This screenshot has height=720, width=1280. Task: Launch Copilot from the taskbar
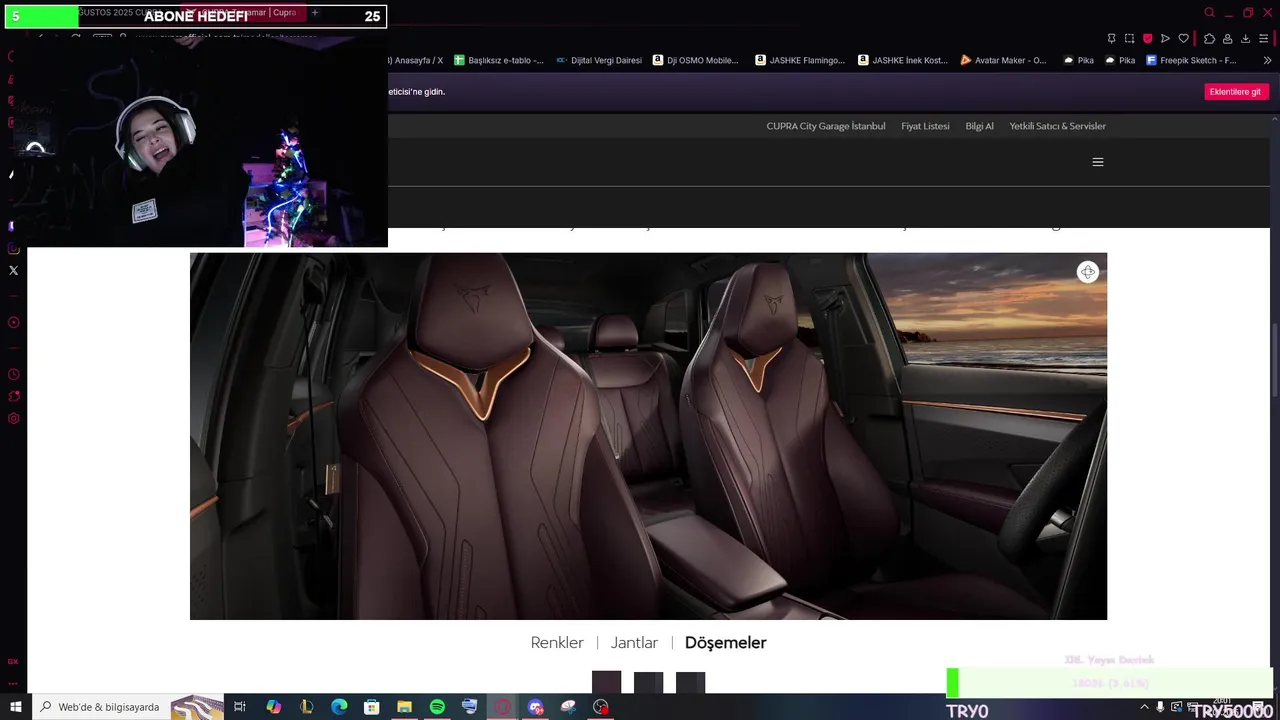(273, 707)
